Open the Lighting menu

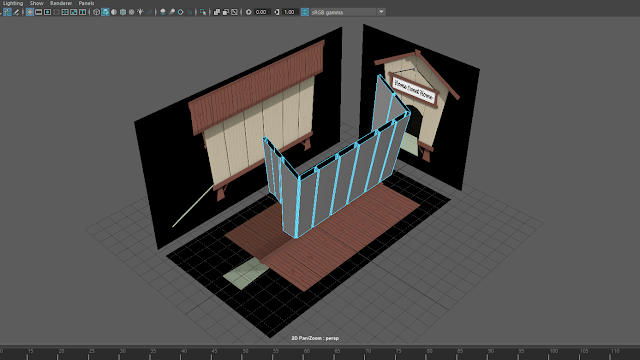(13, 3)
